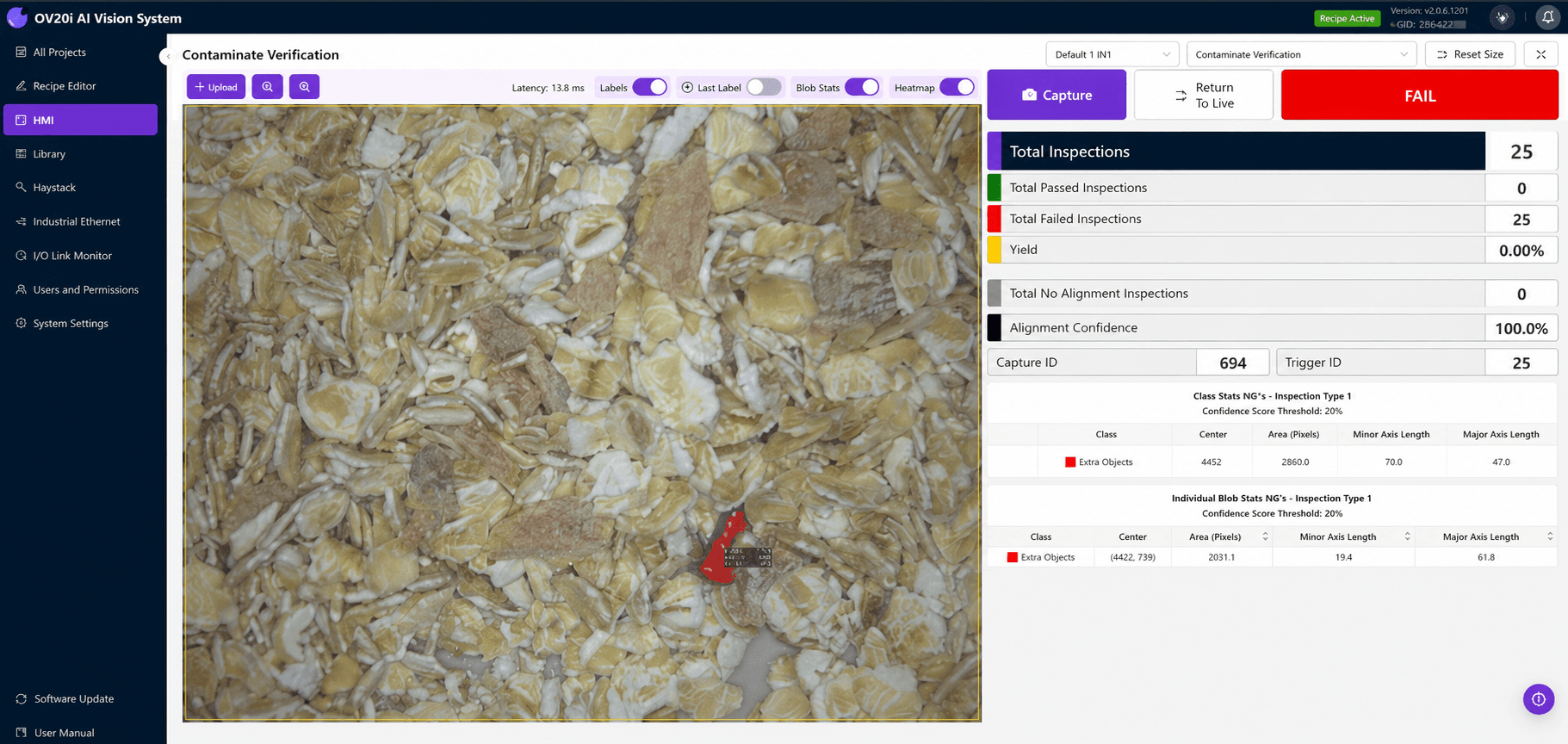Click the Haystack search icon in sidebar
Image resolution: width=1568 pixels, height=744 pixels.
(22, 187)
